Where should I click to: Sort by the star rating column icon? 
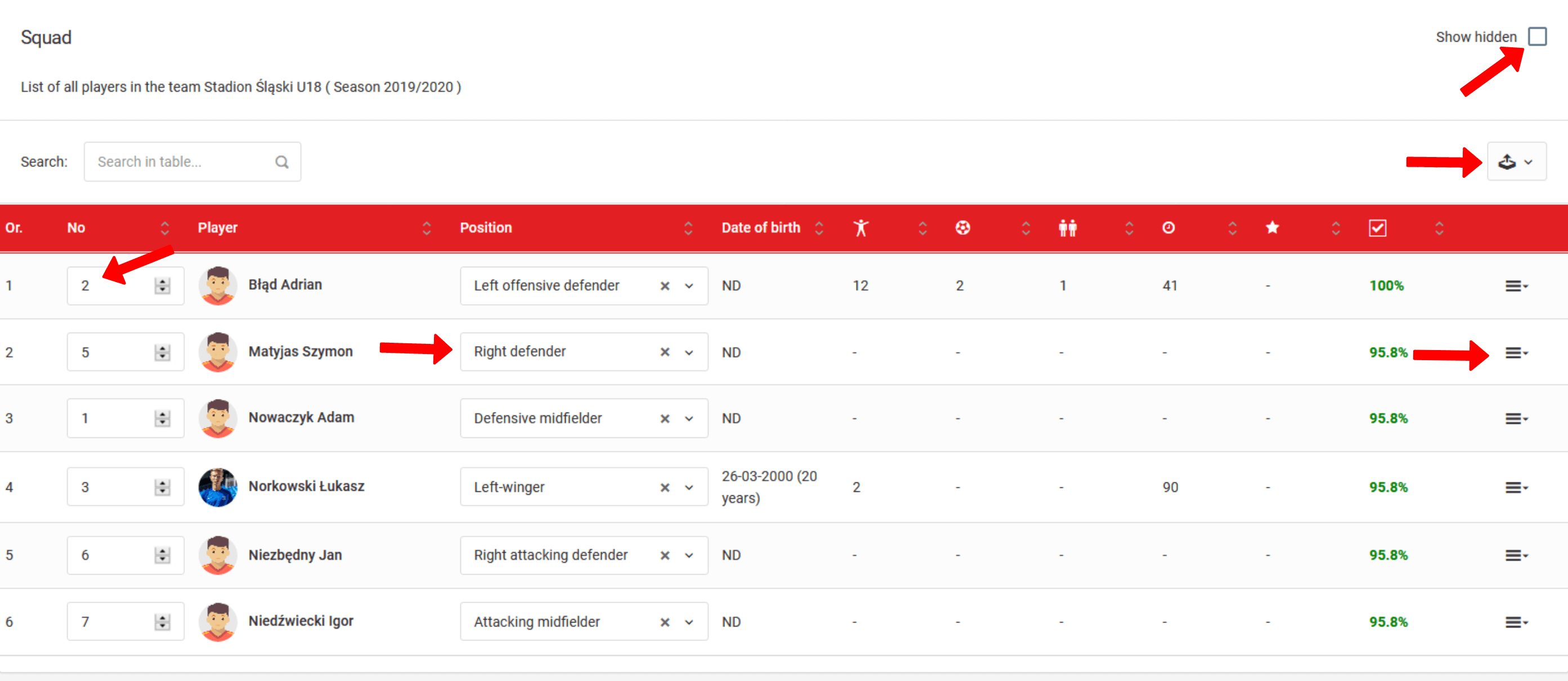1271,227
